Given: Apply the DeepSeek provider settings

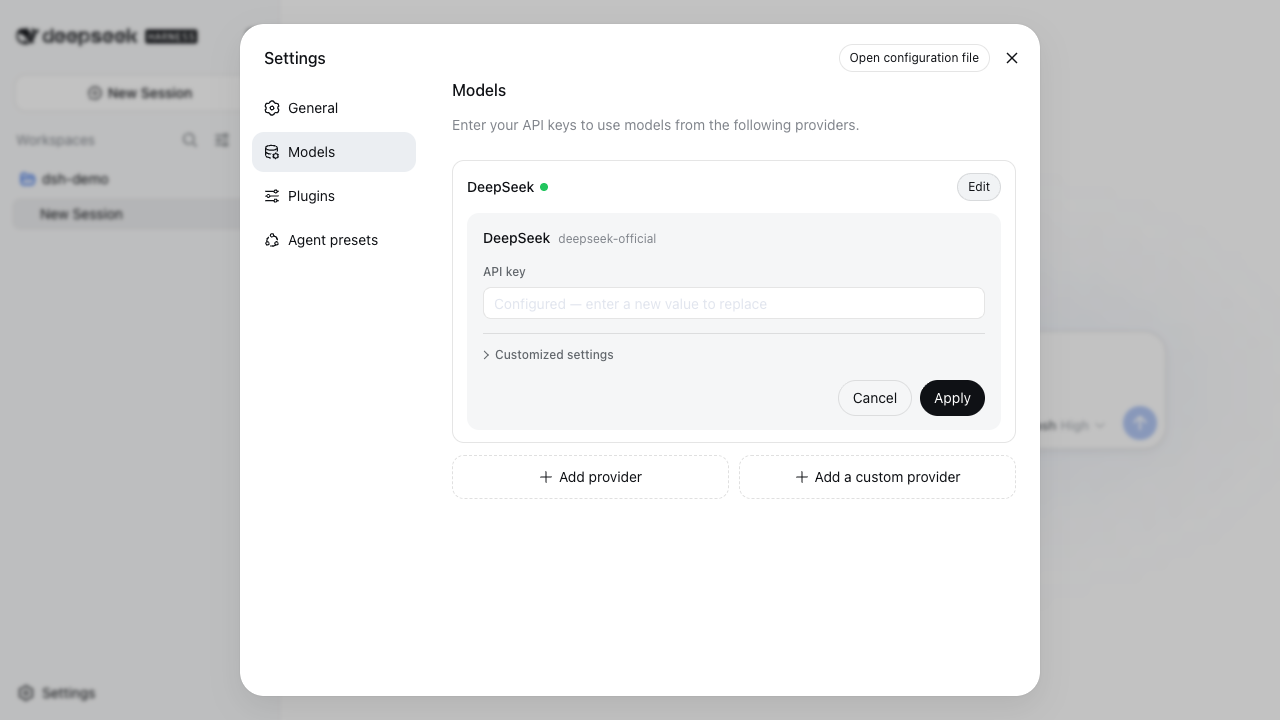Looking at the screenshot, I should pos(952,398).
